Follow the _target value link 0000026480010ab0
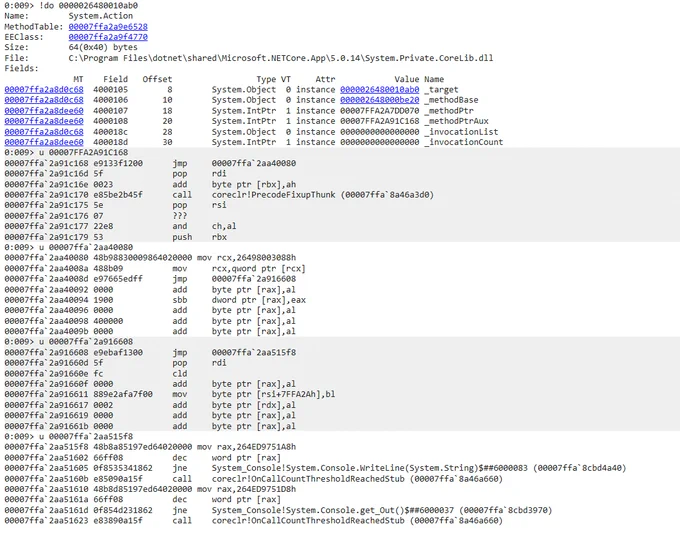Viewport: 680px width, 540px height. tap(379, 90)
